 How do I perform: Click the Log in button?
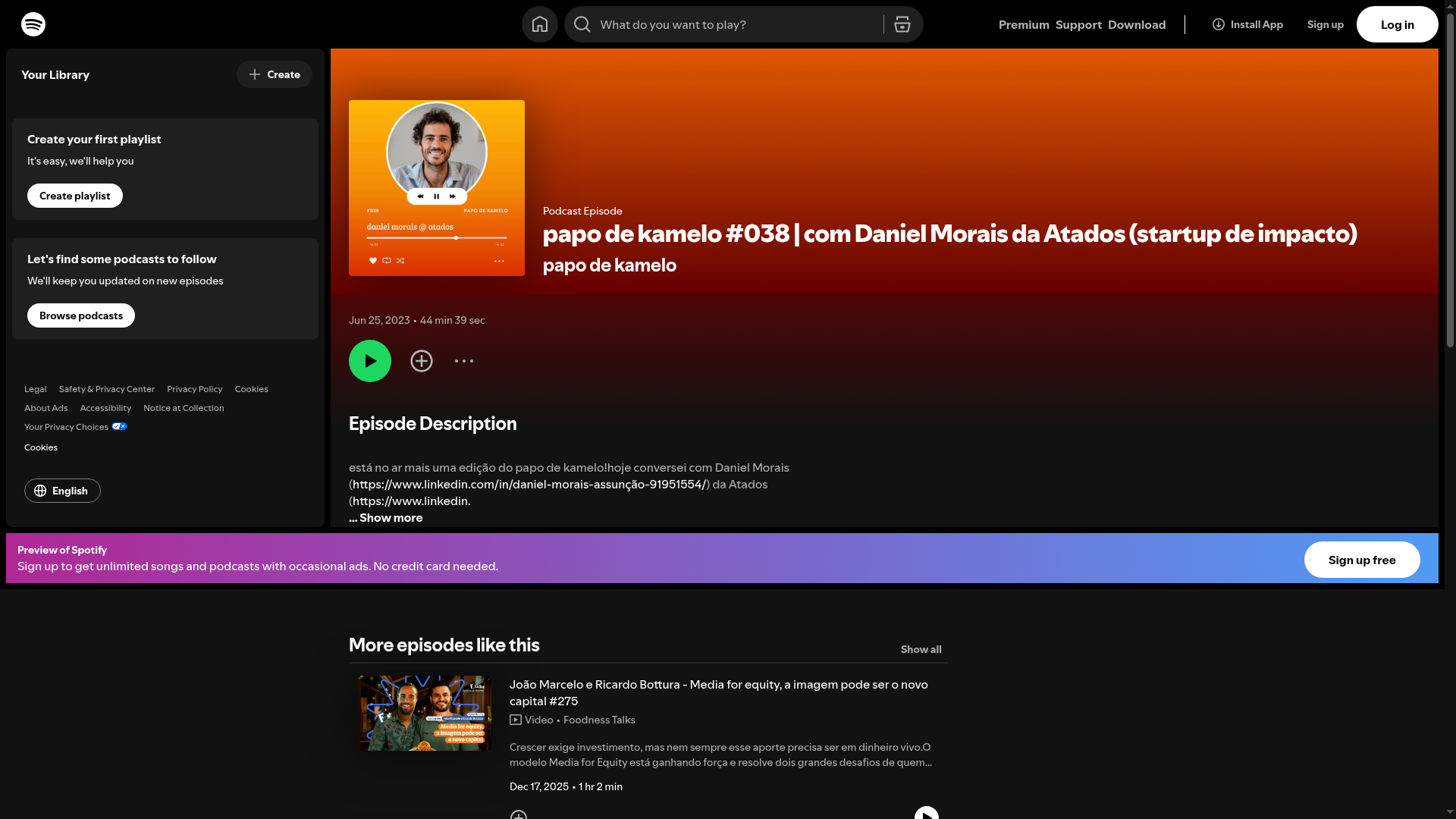tap(1398, 24)
